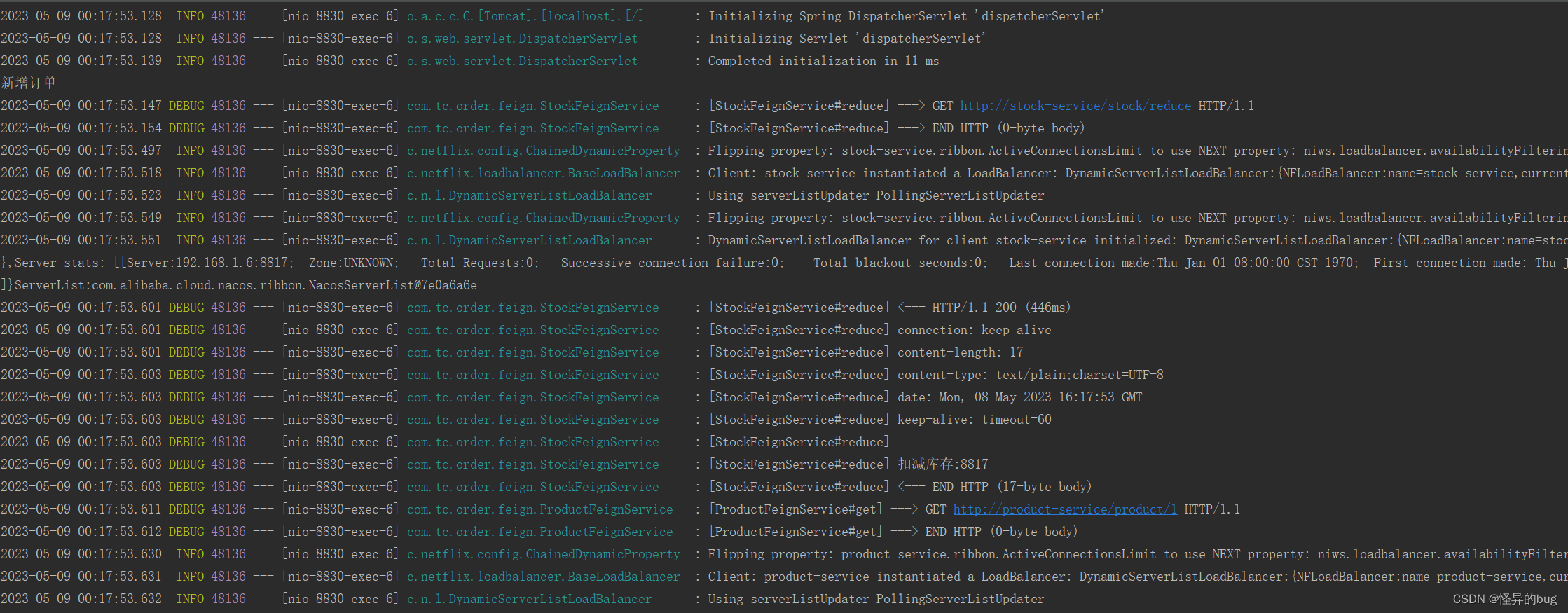Click BaseLoadBalancer logger name at 00:17:53.631
The height and width of the screenshot is (613, 1568).
(543, 577)
